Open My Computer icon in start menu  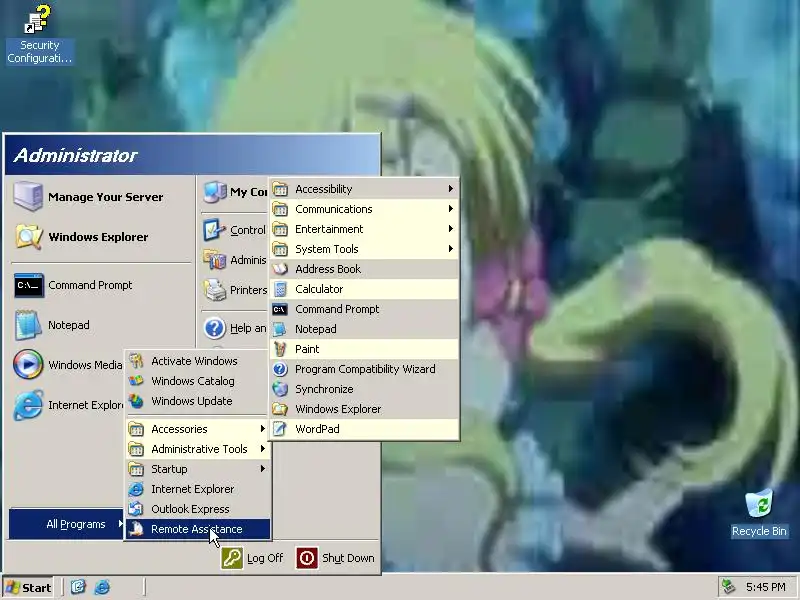(215, 192)
